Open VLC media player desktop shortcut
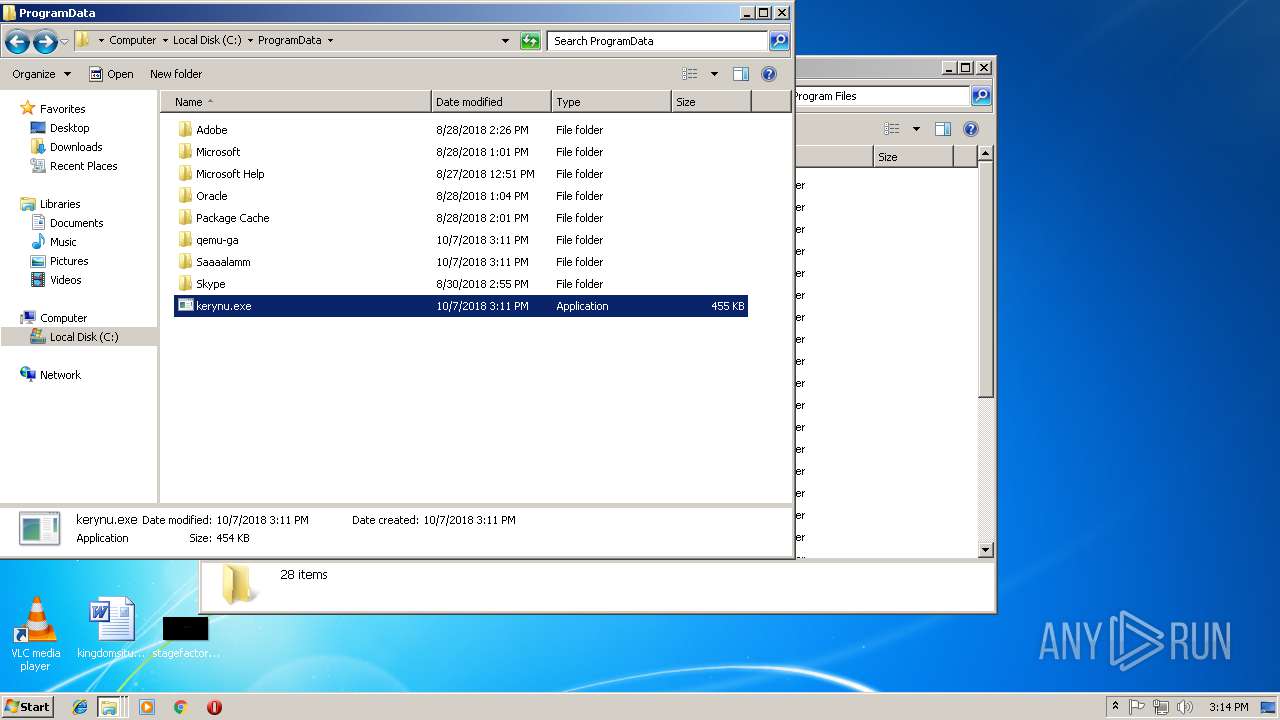The width and height of the screenshot is (1280, 720). (35, 635)
